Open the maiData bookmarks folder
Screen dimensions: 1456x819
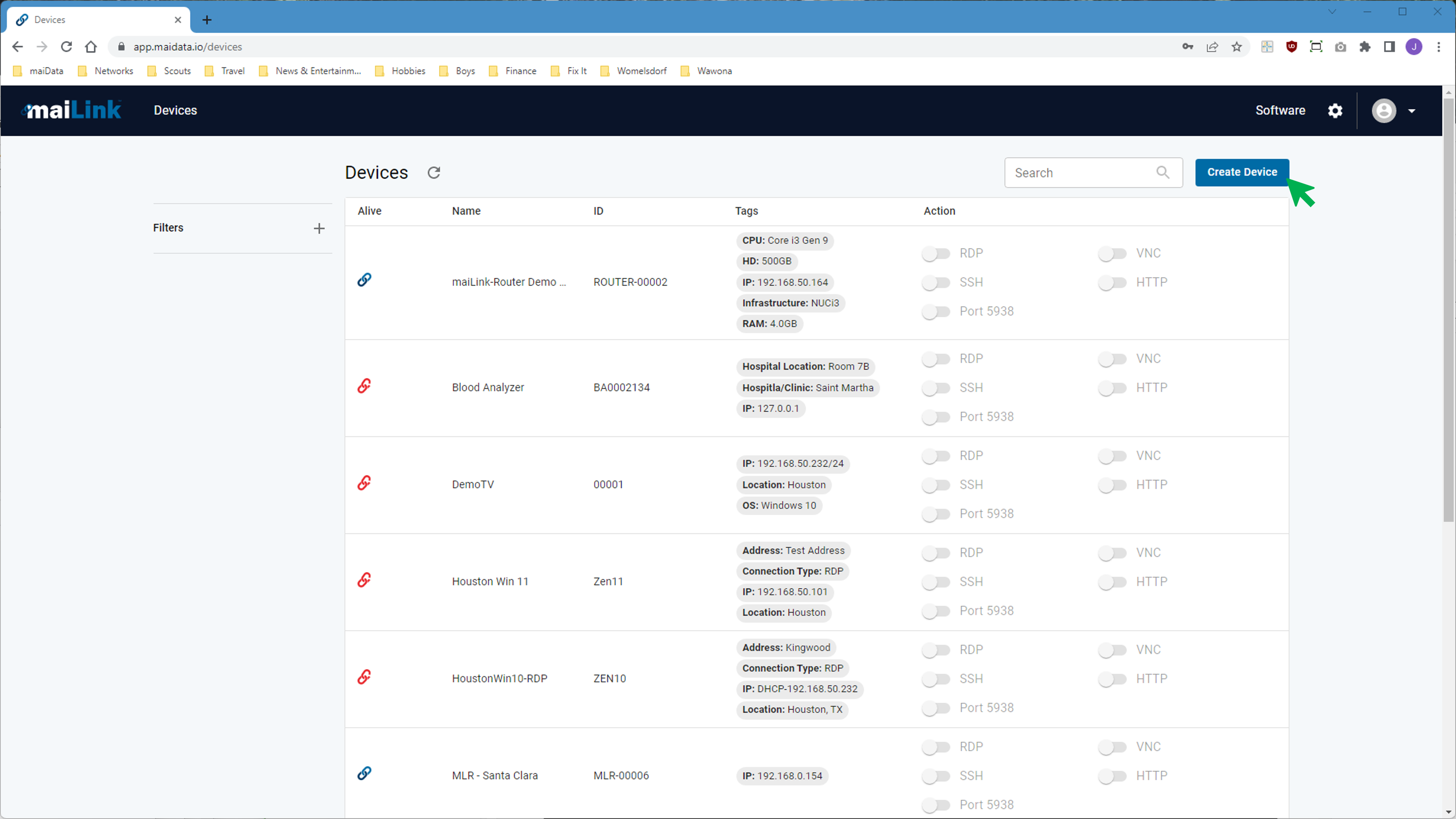(x=38, y=71)
